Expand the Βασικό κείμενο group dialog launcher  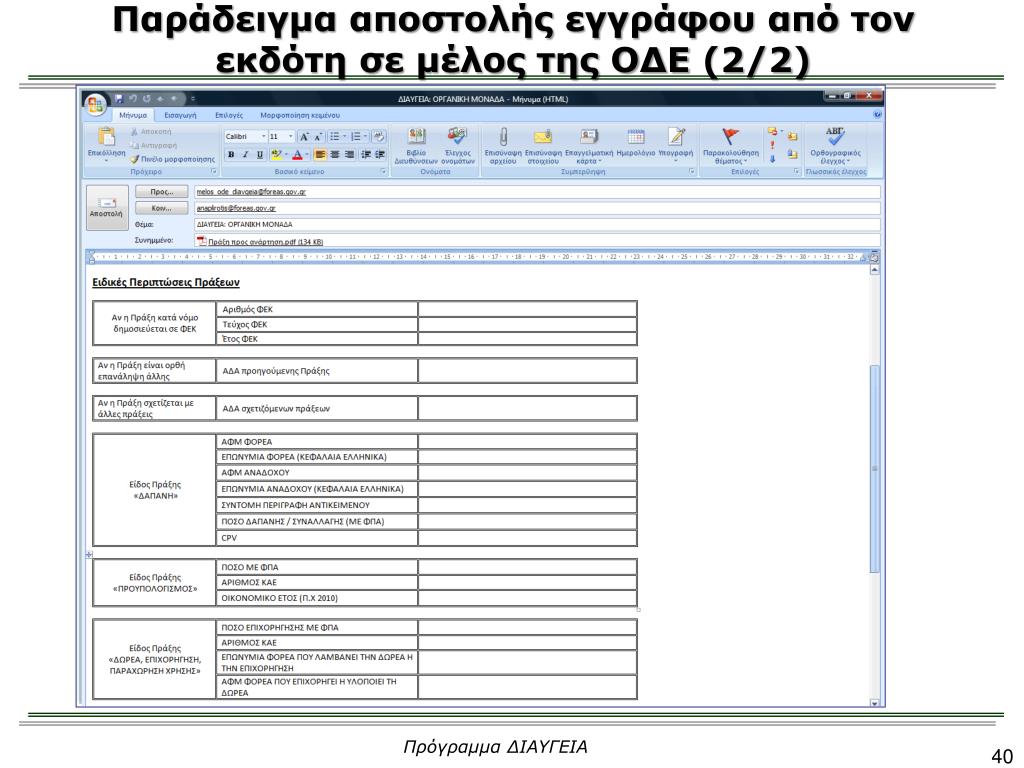(x=383, y=171)
